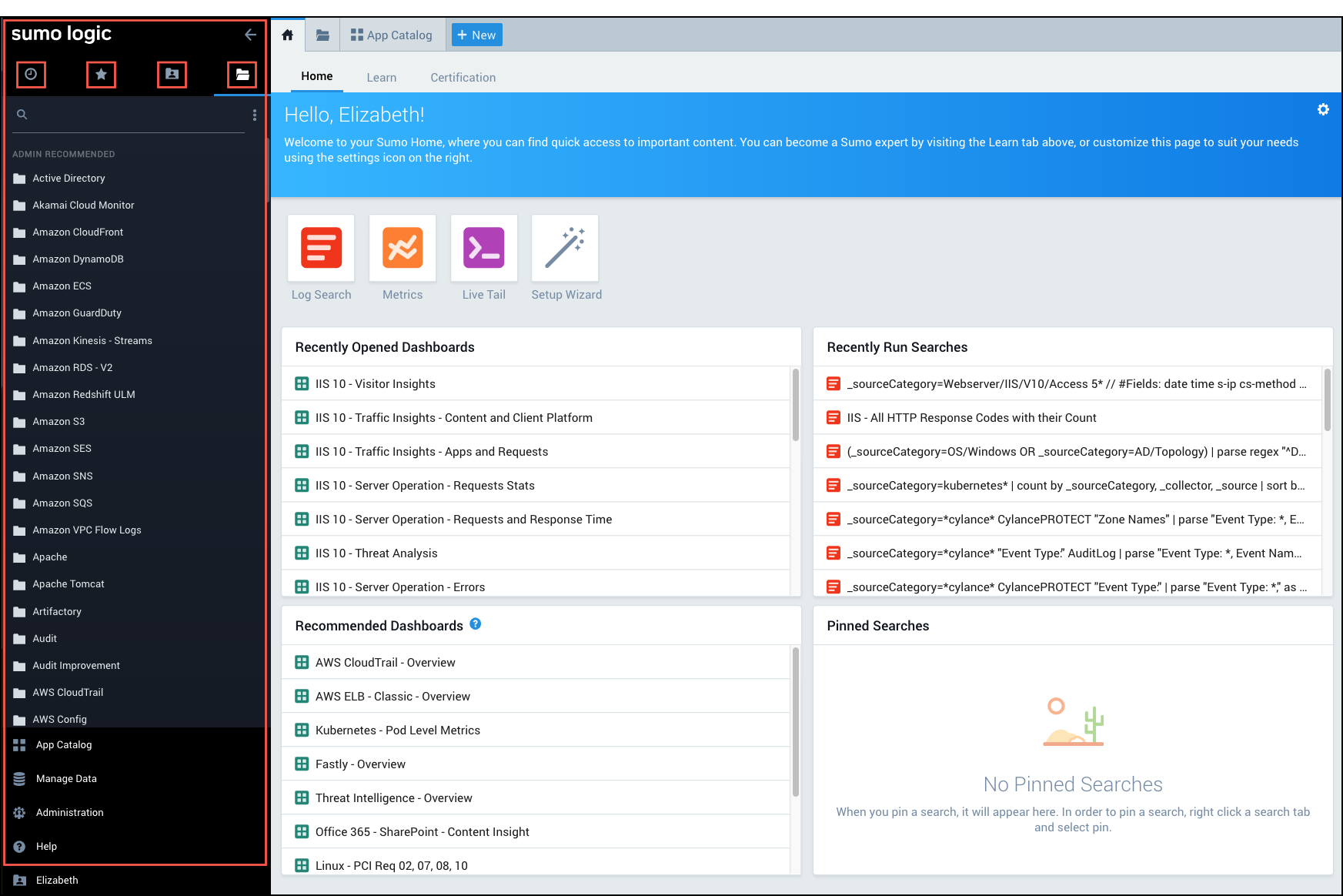Launch the Setup Wizard tile

pos(565,248)
